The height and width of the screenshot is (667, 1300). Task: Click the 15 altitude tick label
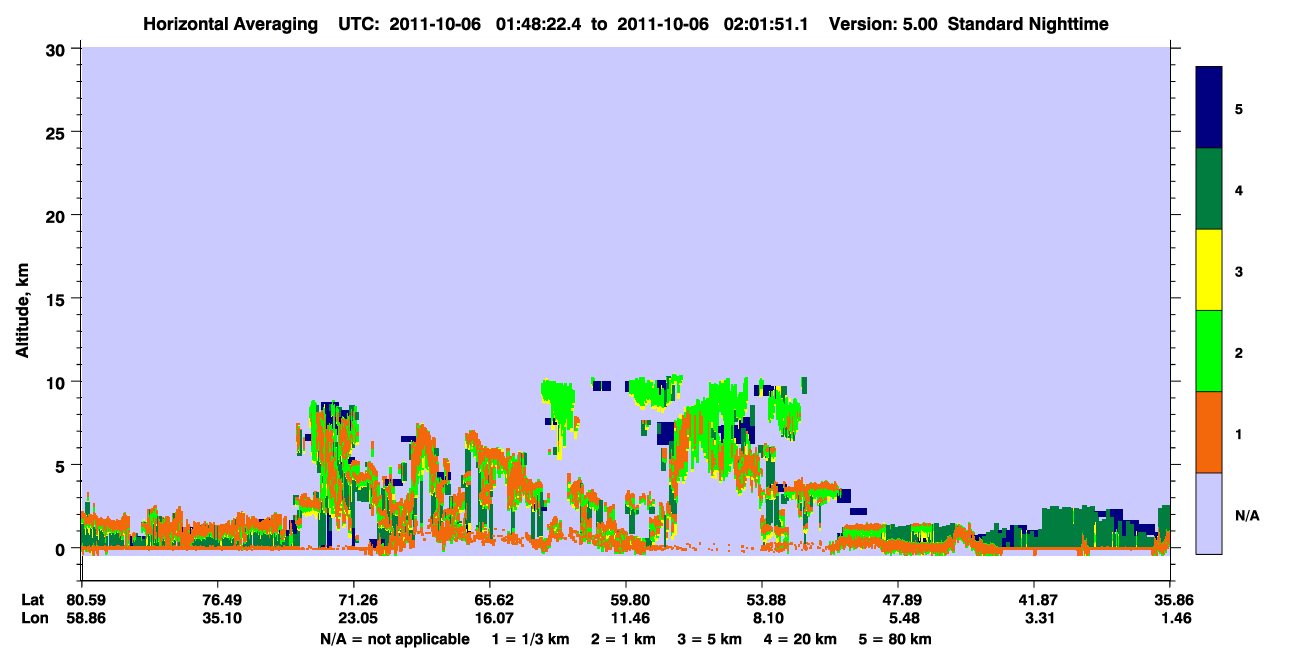(x=59, y=299)
